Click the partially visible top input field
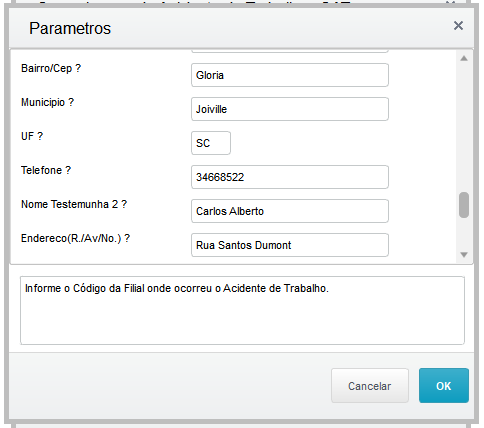 [x=290, y=51]
